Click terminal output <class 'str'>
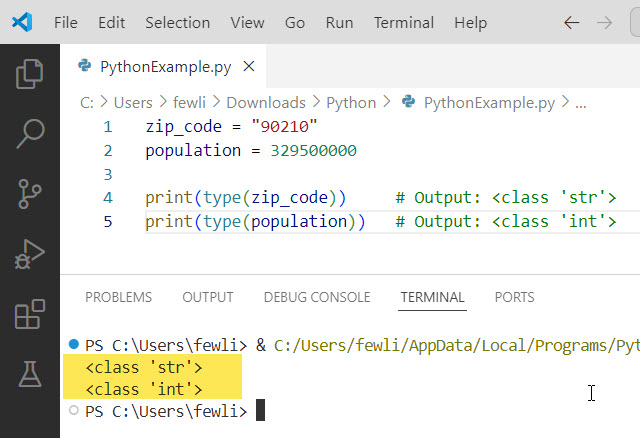 pos(144,367)
